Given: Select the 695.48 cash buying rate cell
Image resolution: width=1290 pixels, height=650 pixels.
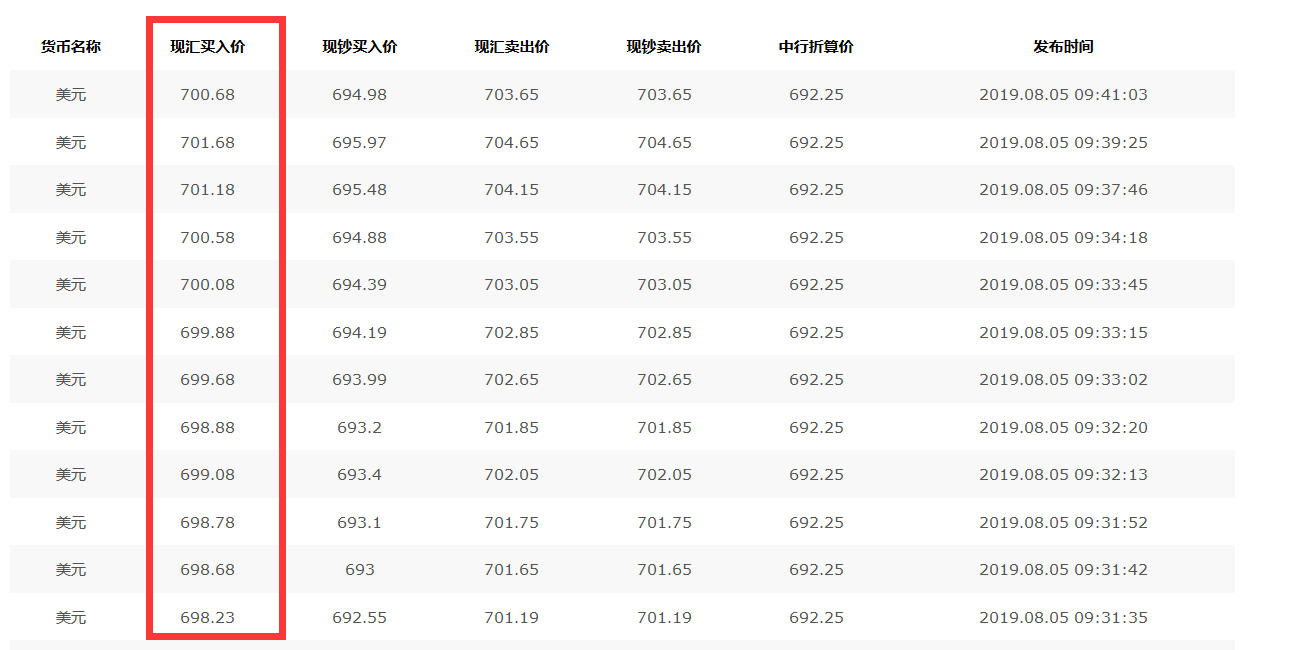Looking at the screenshot, I should tap(359, 190).
